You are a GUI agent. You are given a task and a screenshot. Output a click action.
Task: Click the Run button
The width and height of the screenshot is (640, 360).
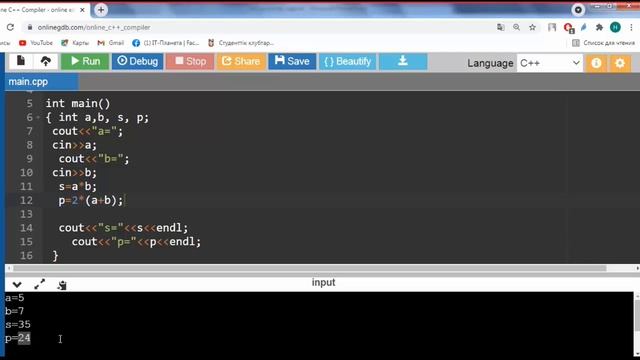coord(85,62)
